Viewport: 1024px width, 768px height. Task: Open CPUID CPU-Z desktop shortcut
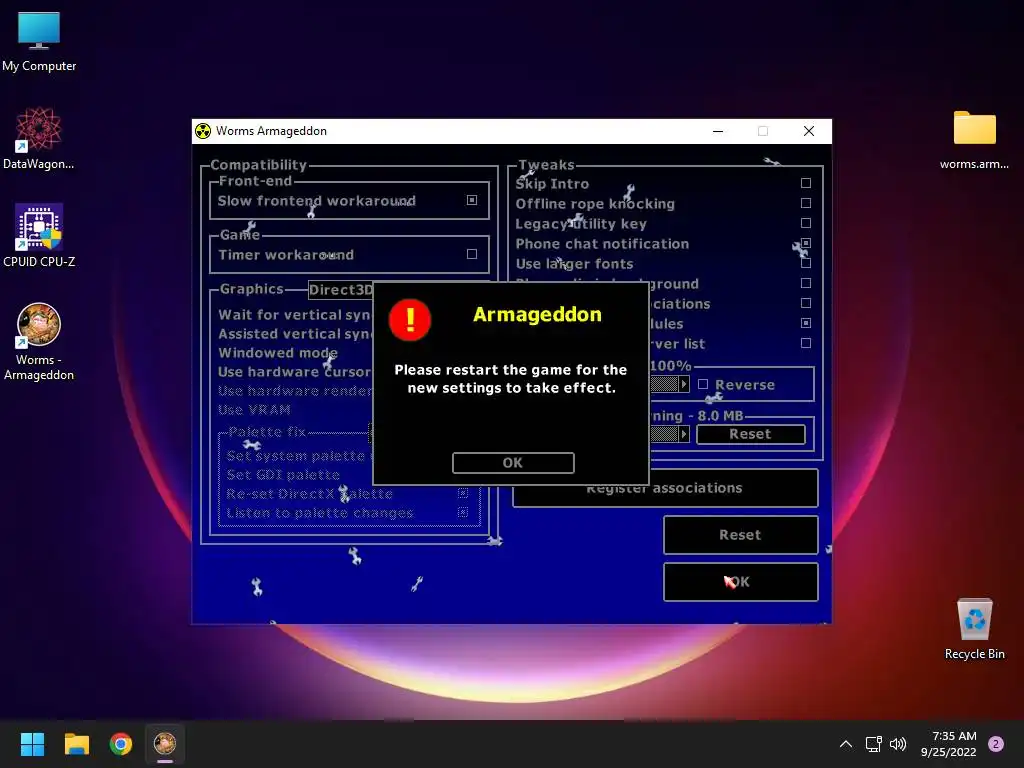39,236
